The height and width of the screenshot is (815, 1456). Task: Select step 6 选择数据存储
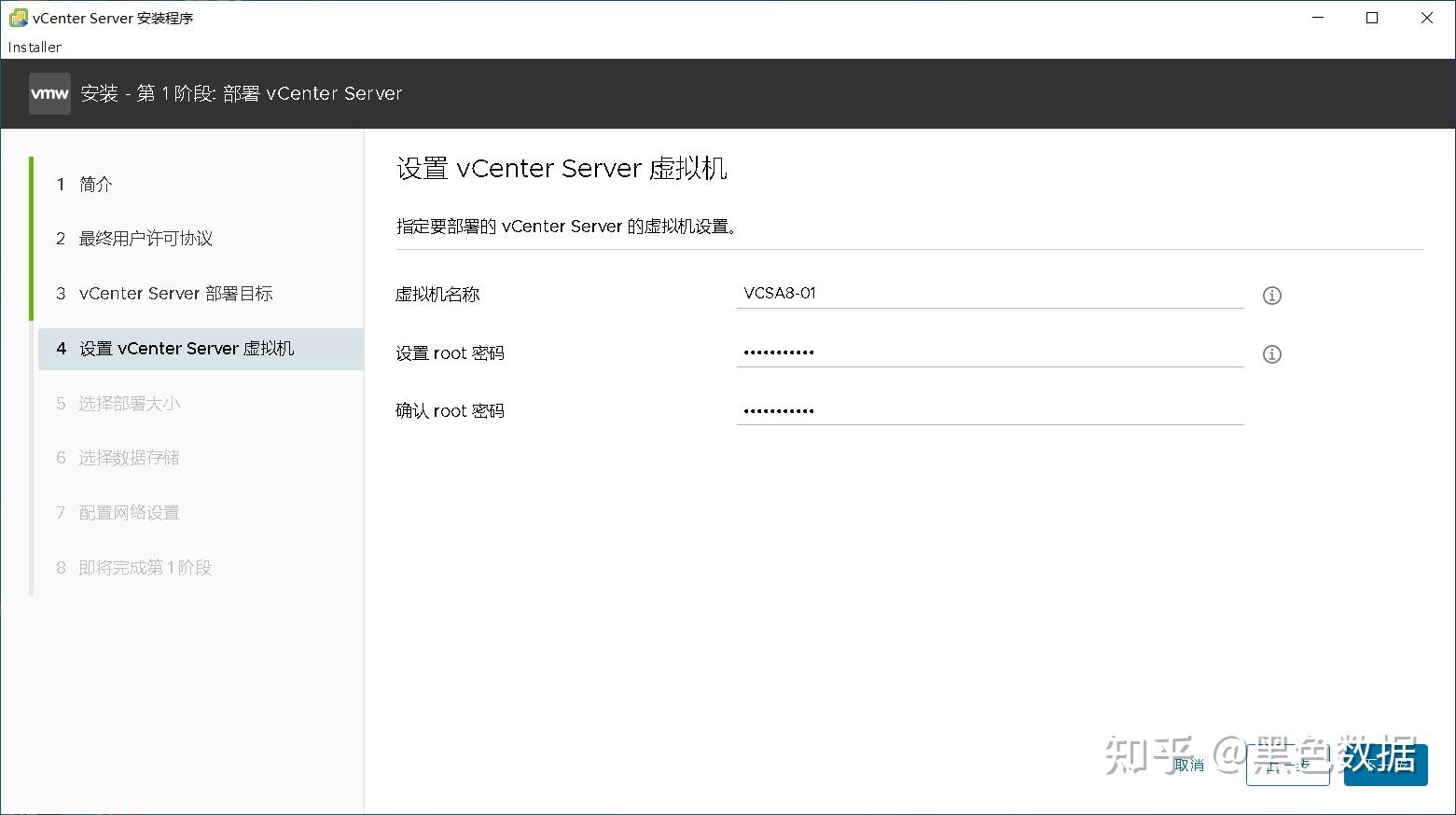click(x=129, y=458)
